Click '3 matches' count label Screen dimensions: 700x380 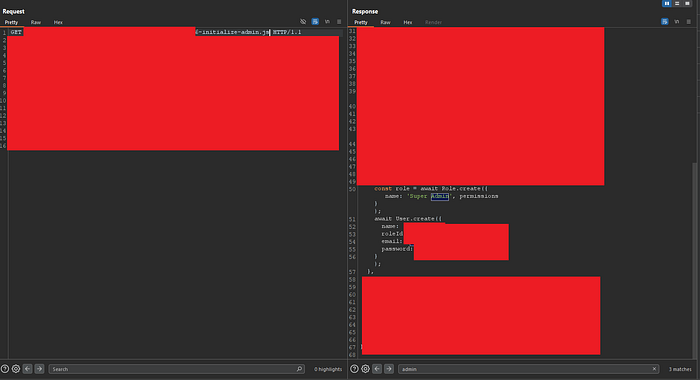(680, 369)
